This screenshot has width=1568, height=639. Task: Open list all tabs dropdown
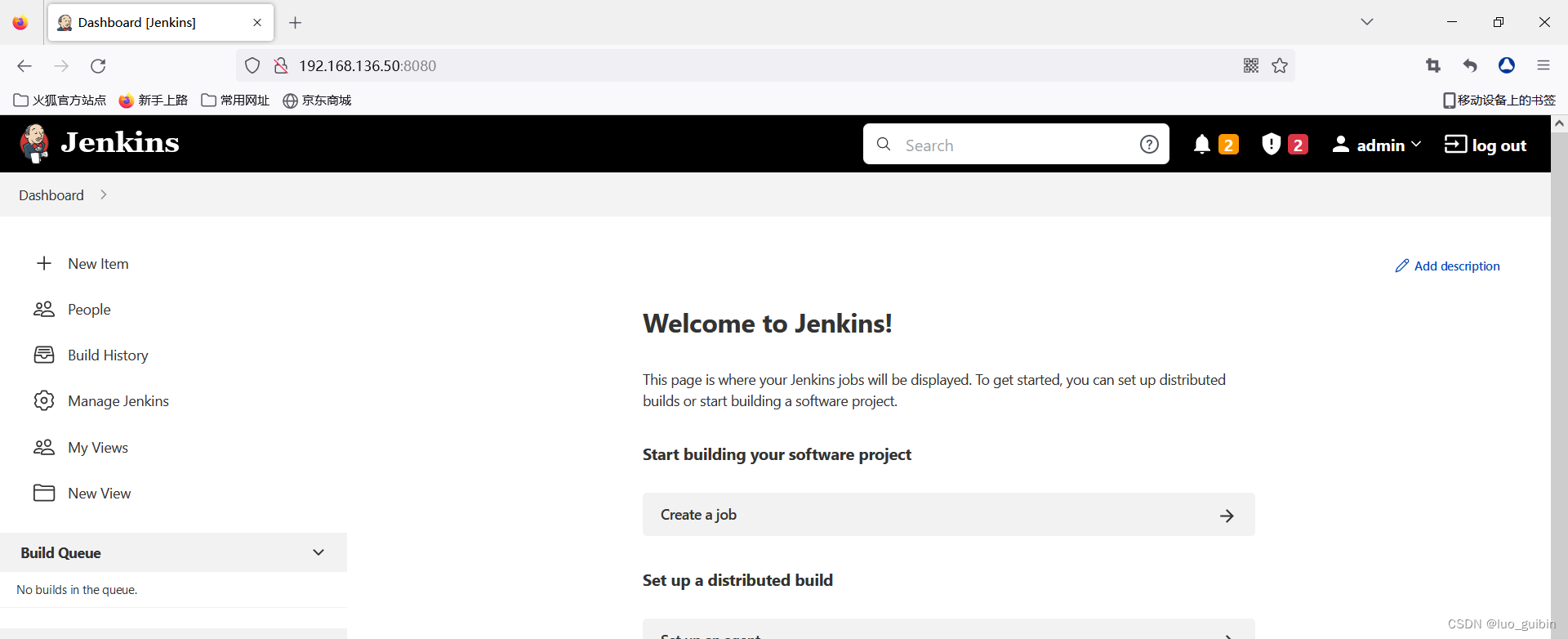pos(1367,22)
